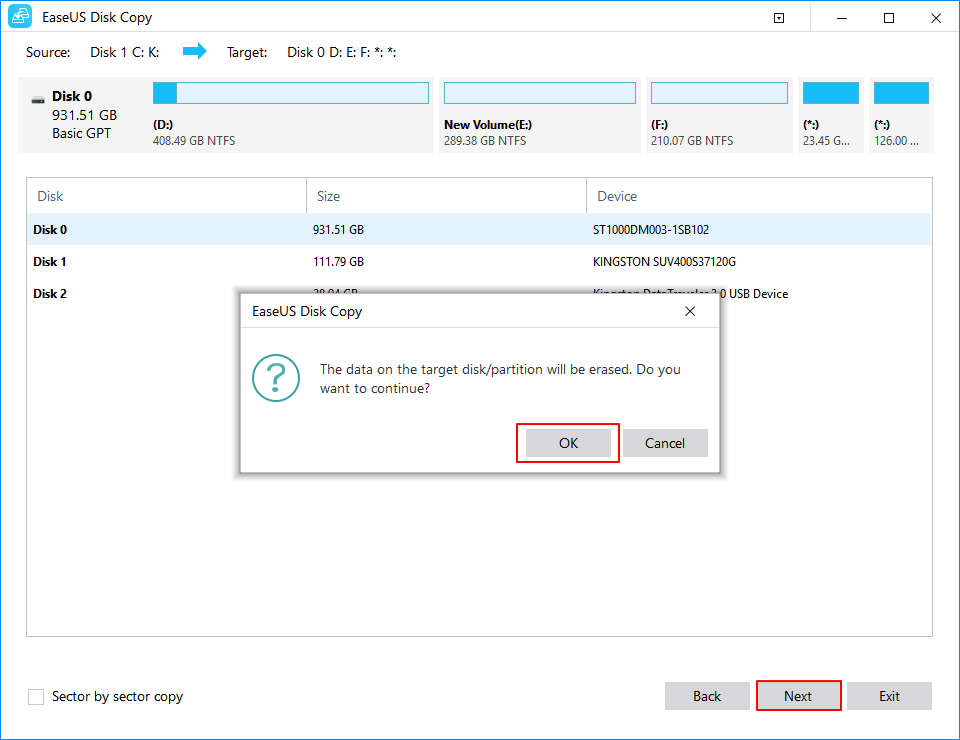Exit EaseUS Disk Copy
960x740 pixels.
click(x=888, y=695)
